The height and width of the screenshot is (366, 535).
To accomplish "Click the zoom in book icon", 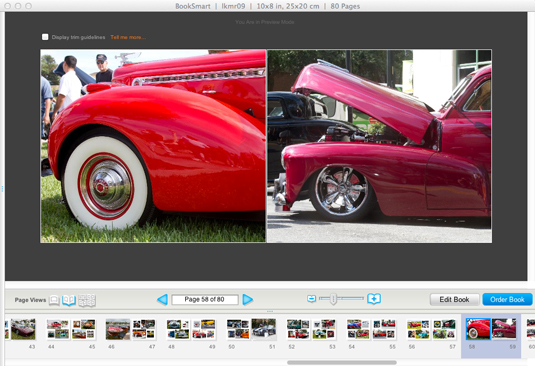I will 374,298.
